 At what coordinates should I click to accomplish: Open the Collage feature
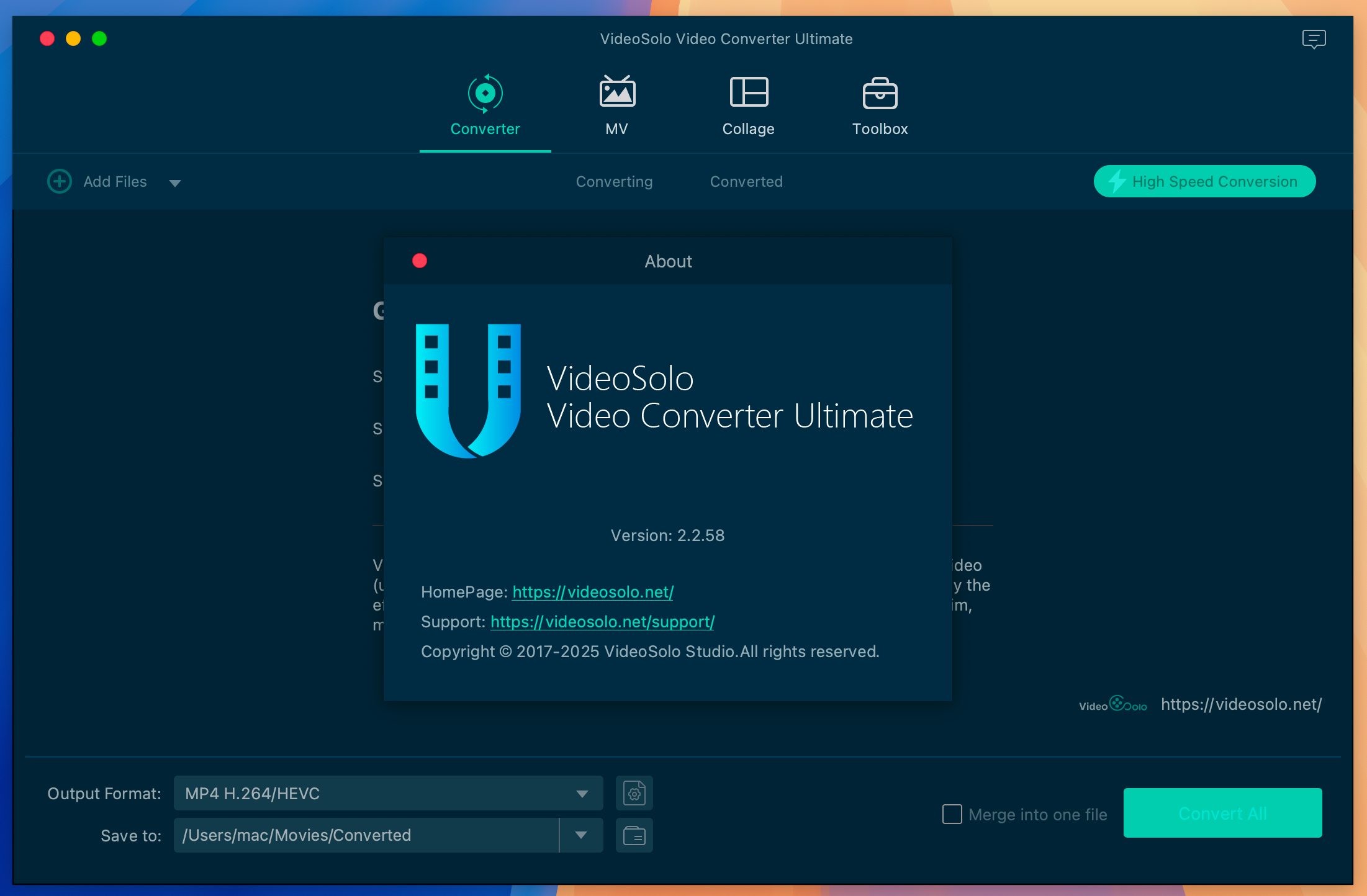[x=748, y=105]
